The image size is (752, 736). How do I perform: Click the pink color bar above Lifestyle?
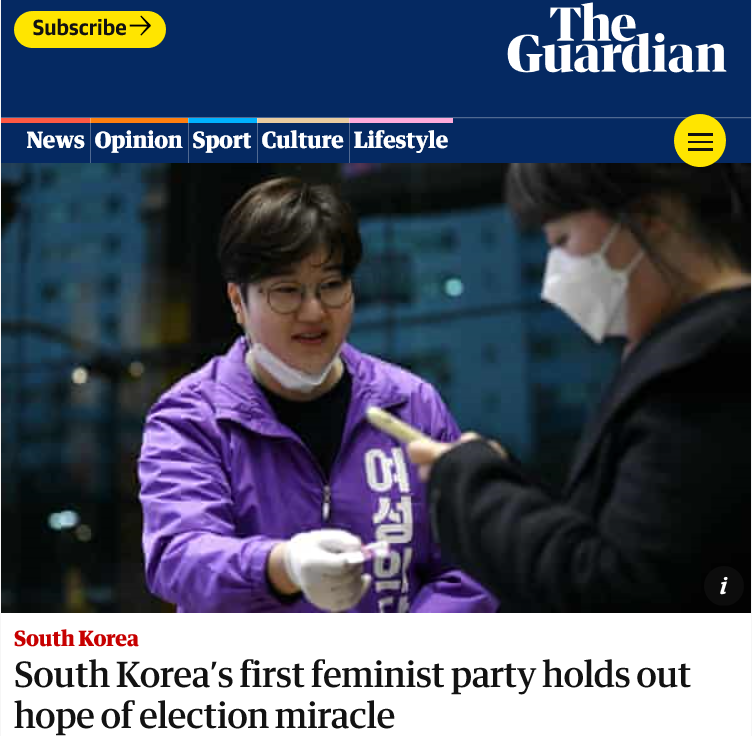(x=401, y=120)
